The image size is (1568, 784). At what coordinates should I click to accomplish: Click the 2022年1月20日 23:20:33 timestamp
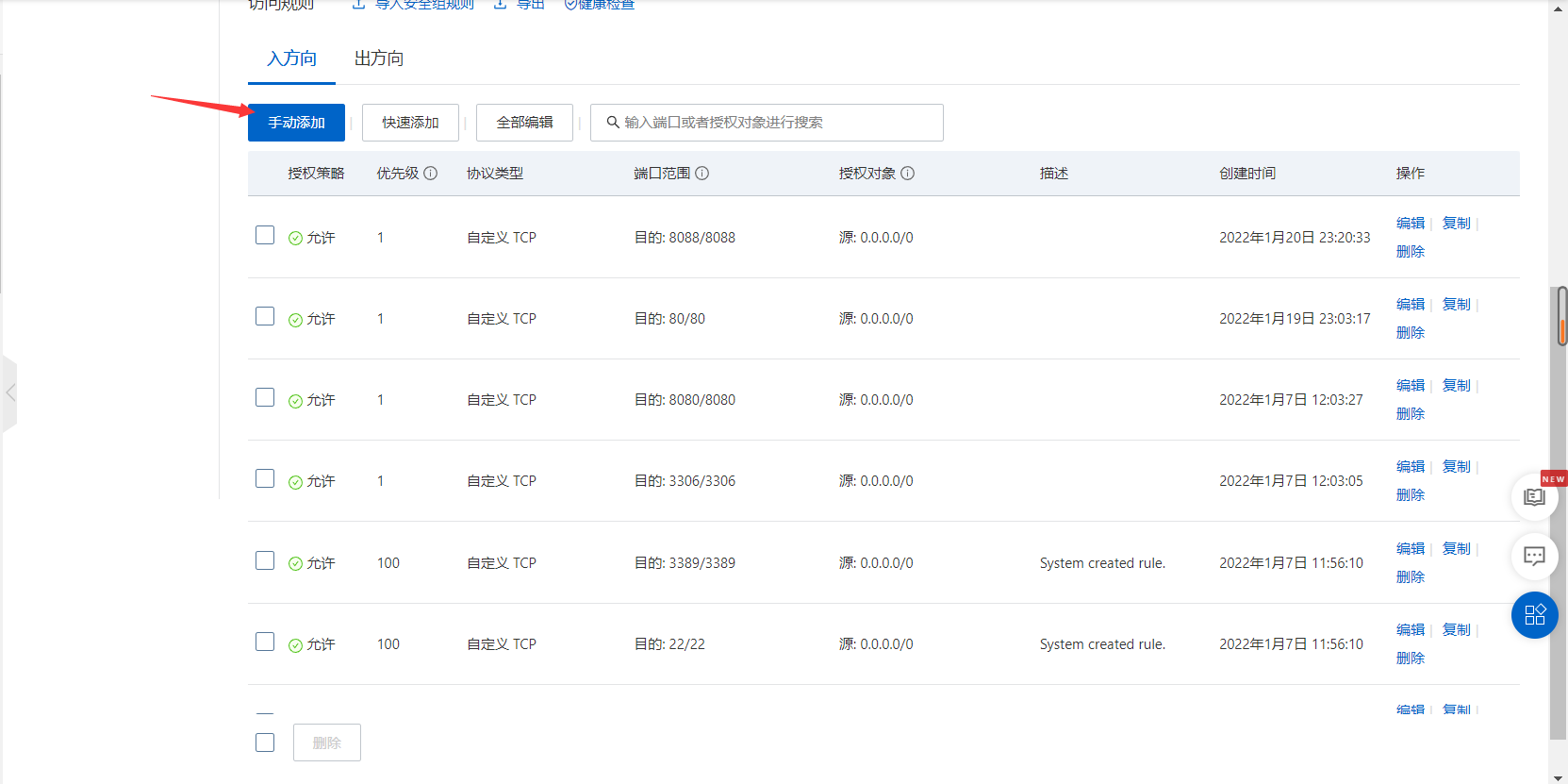pyautogui.click(x=1295, y=238)
